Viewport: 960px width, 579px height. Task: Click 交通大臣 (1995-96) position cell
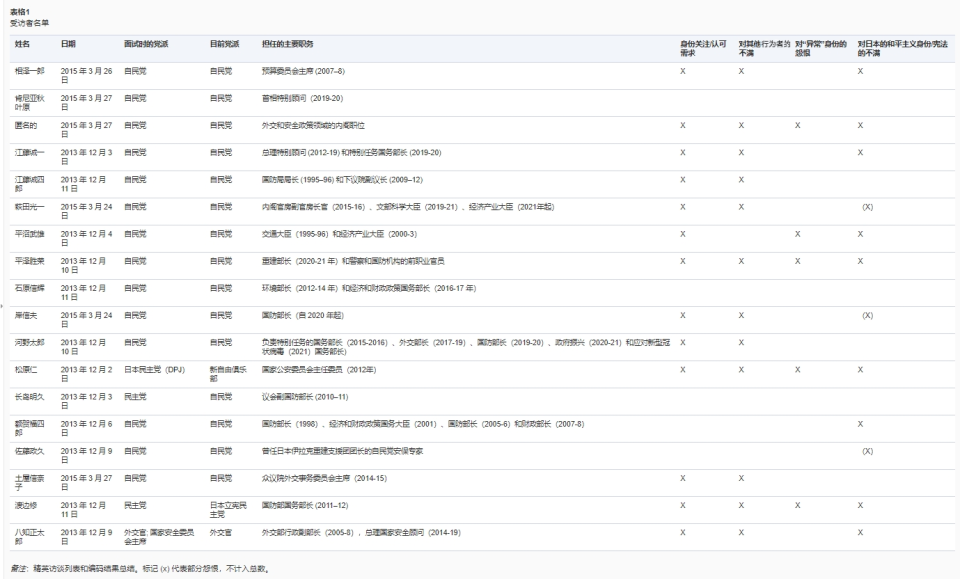point(339,234)
